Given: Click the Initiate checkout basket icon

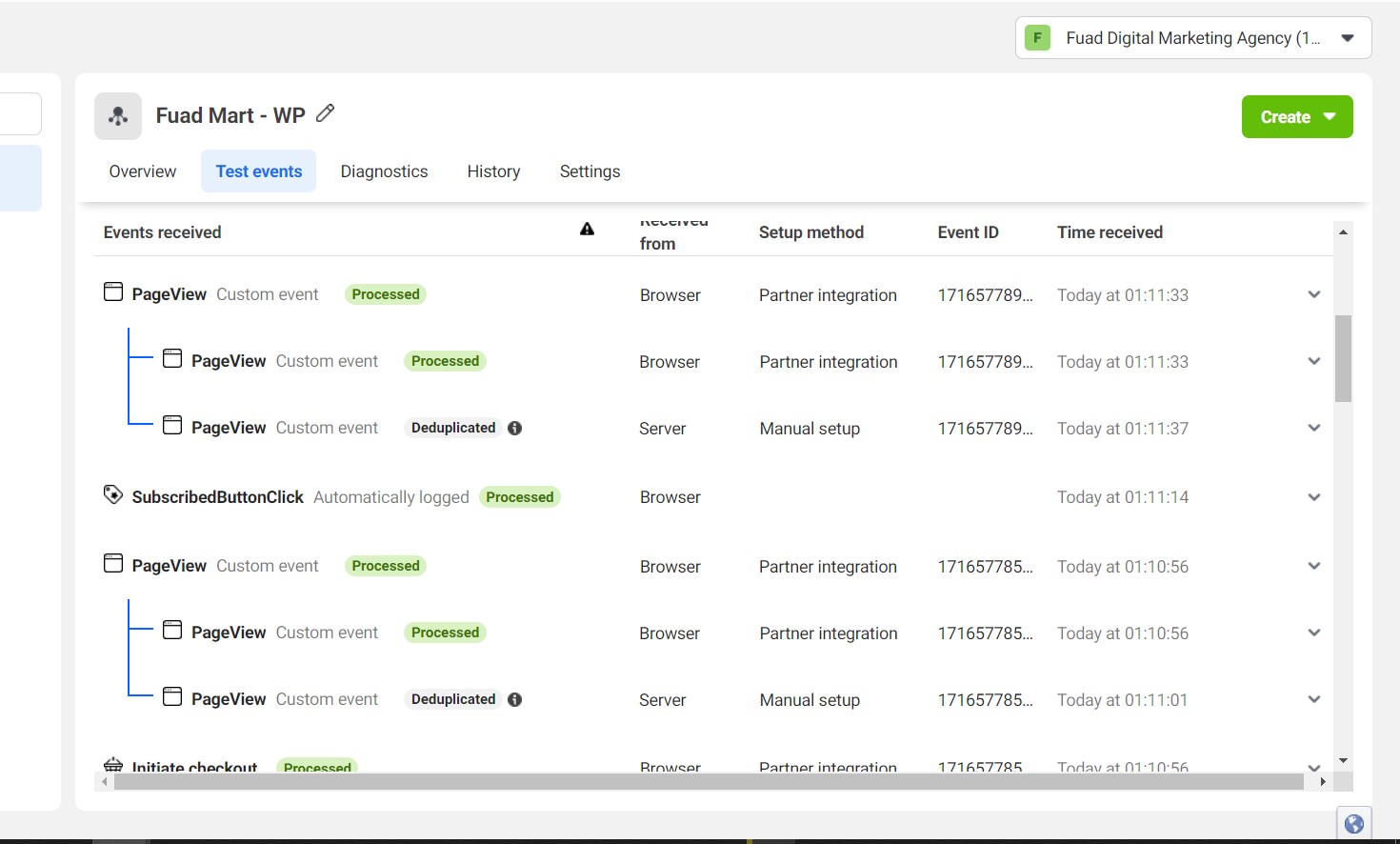Looking at the screenshot, I should click(x=113, y=764).
